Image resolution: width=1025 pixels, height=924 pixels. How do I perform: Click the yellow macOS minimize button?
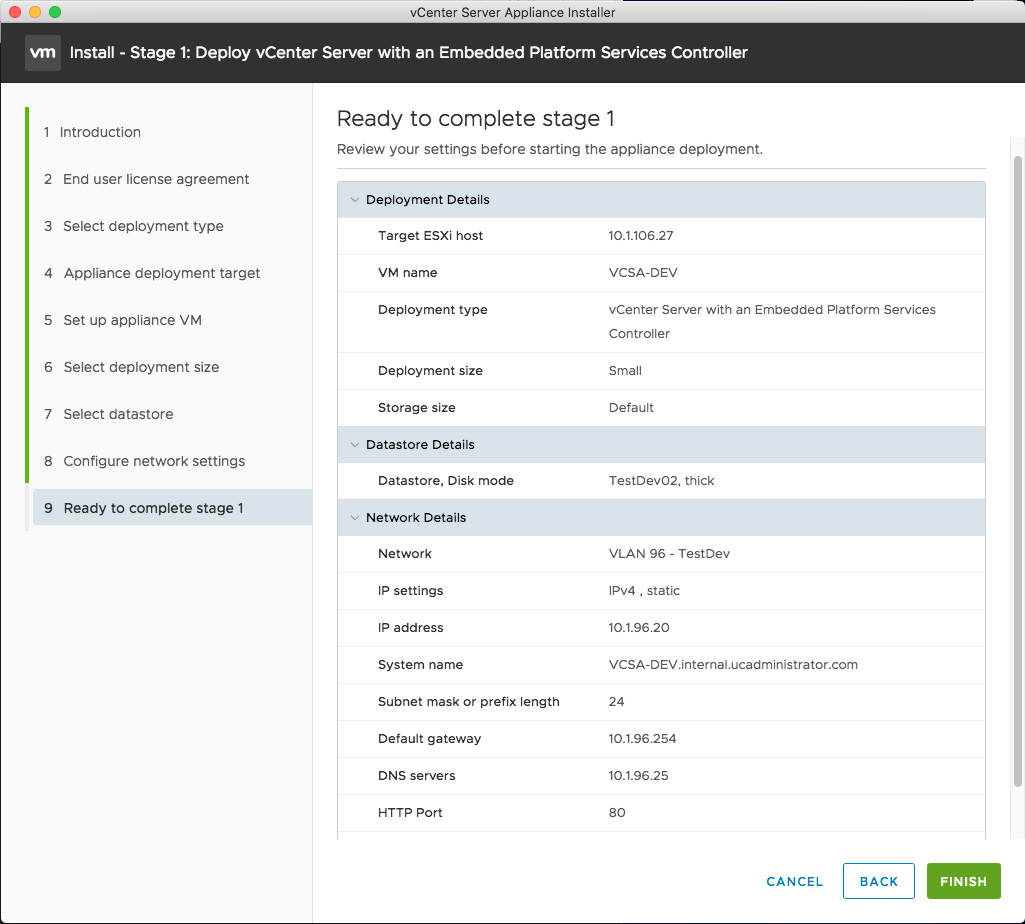coord(35,12)
